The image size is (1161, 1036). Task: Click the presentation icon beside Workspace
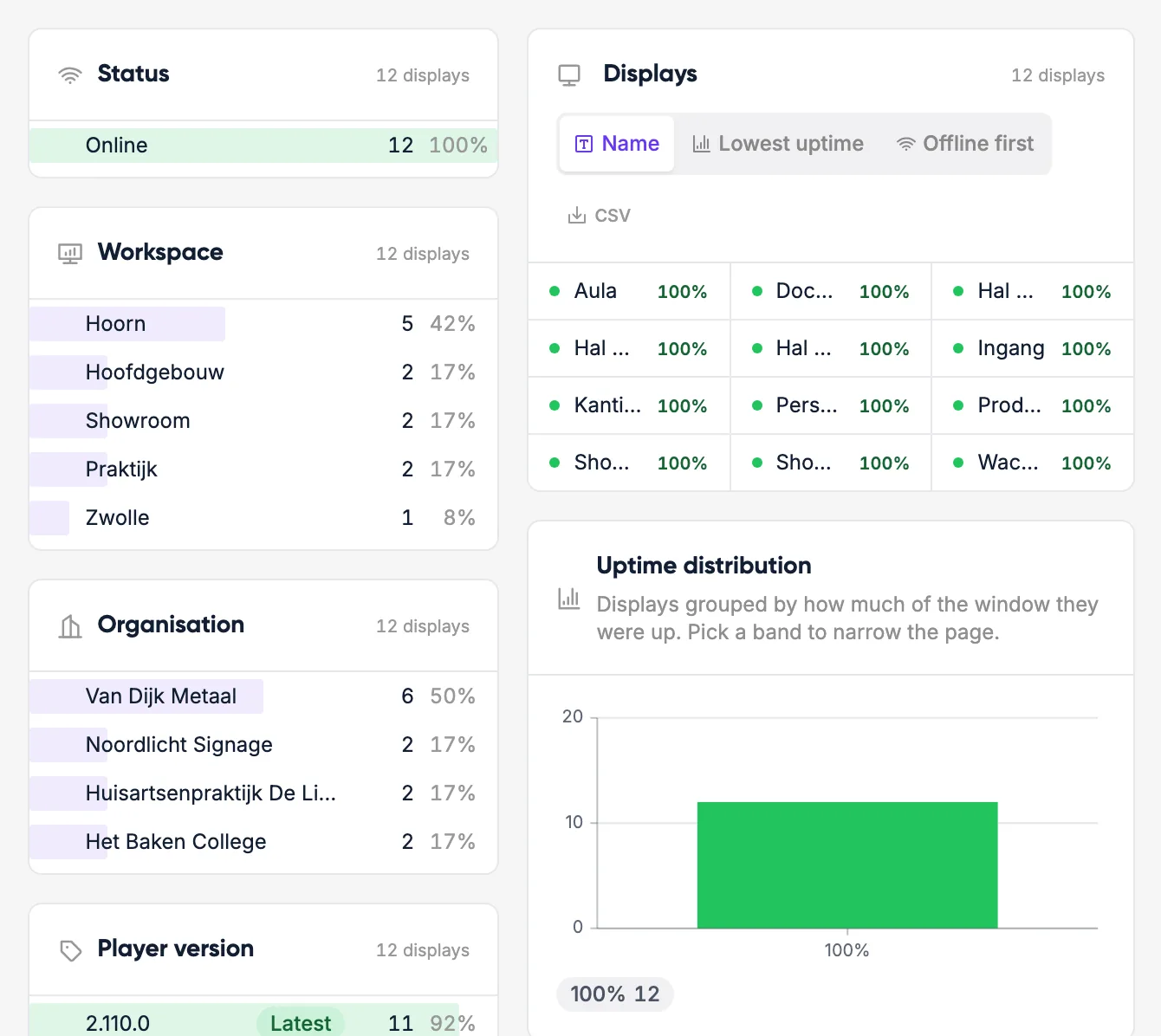[x=70, y=254]
